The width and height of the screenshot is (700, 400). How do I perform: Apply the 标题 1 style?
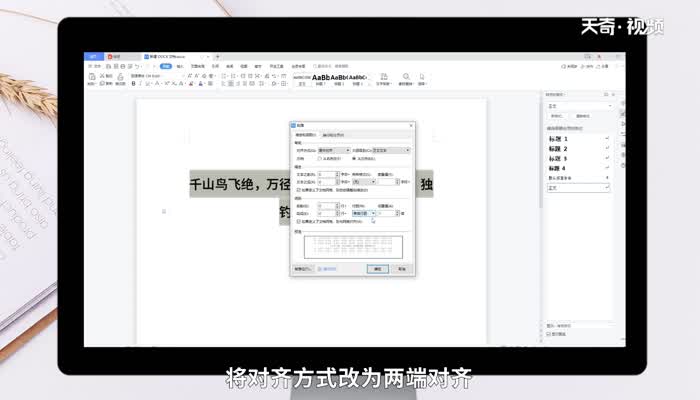pyautogui.click(x=578, y=139)
